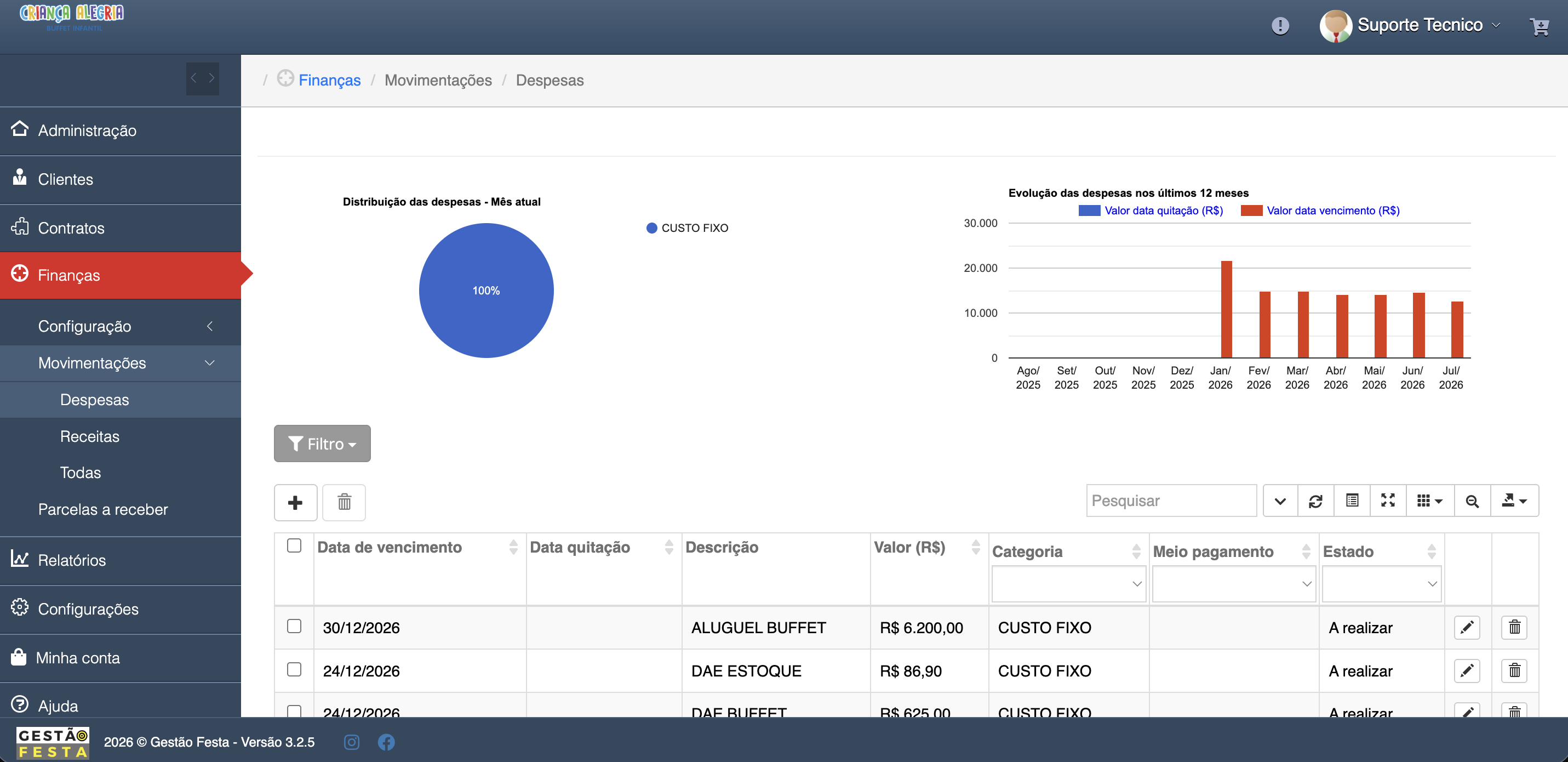Open the Facebook link in the footer
This screenshot has height=762, width=1568.
pyautogui.click(x=386, y=742)
